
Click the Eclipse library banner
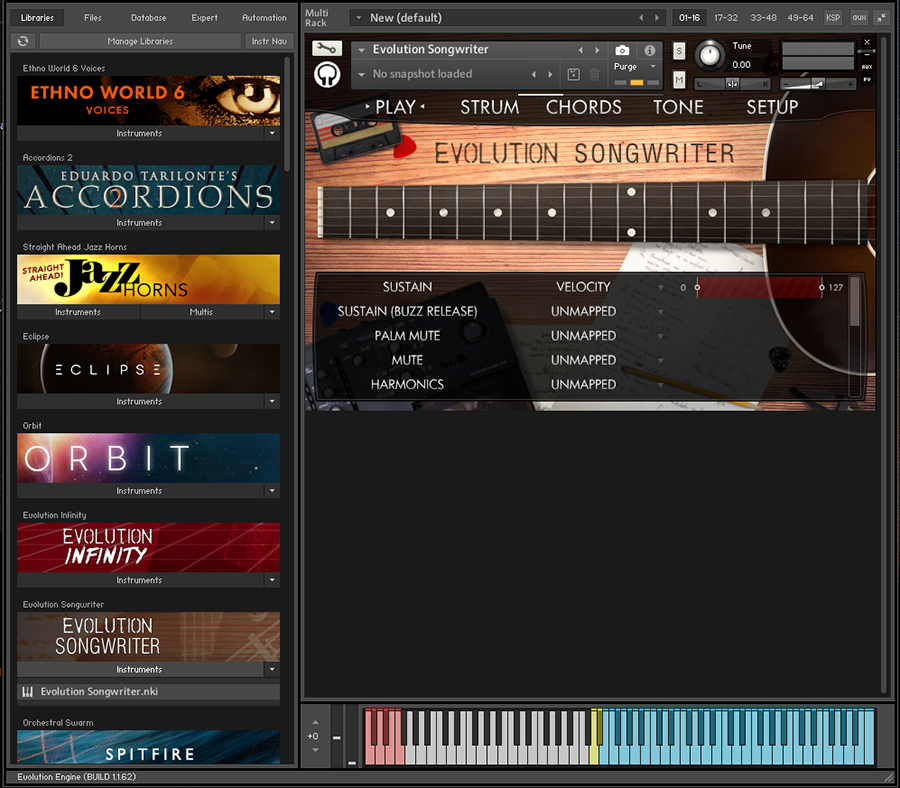click(148, 369)
